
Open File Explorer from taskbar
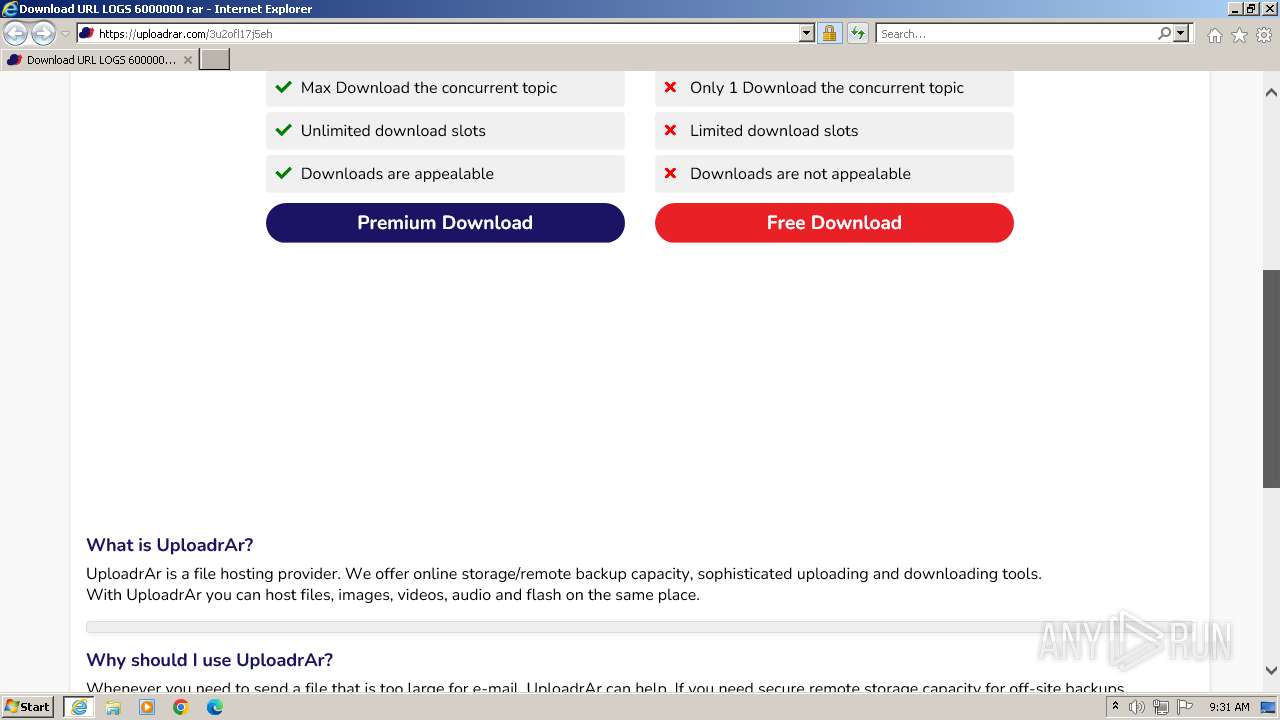point(113,707)
